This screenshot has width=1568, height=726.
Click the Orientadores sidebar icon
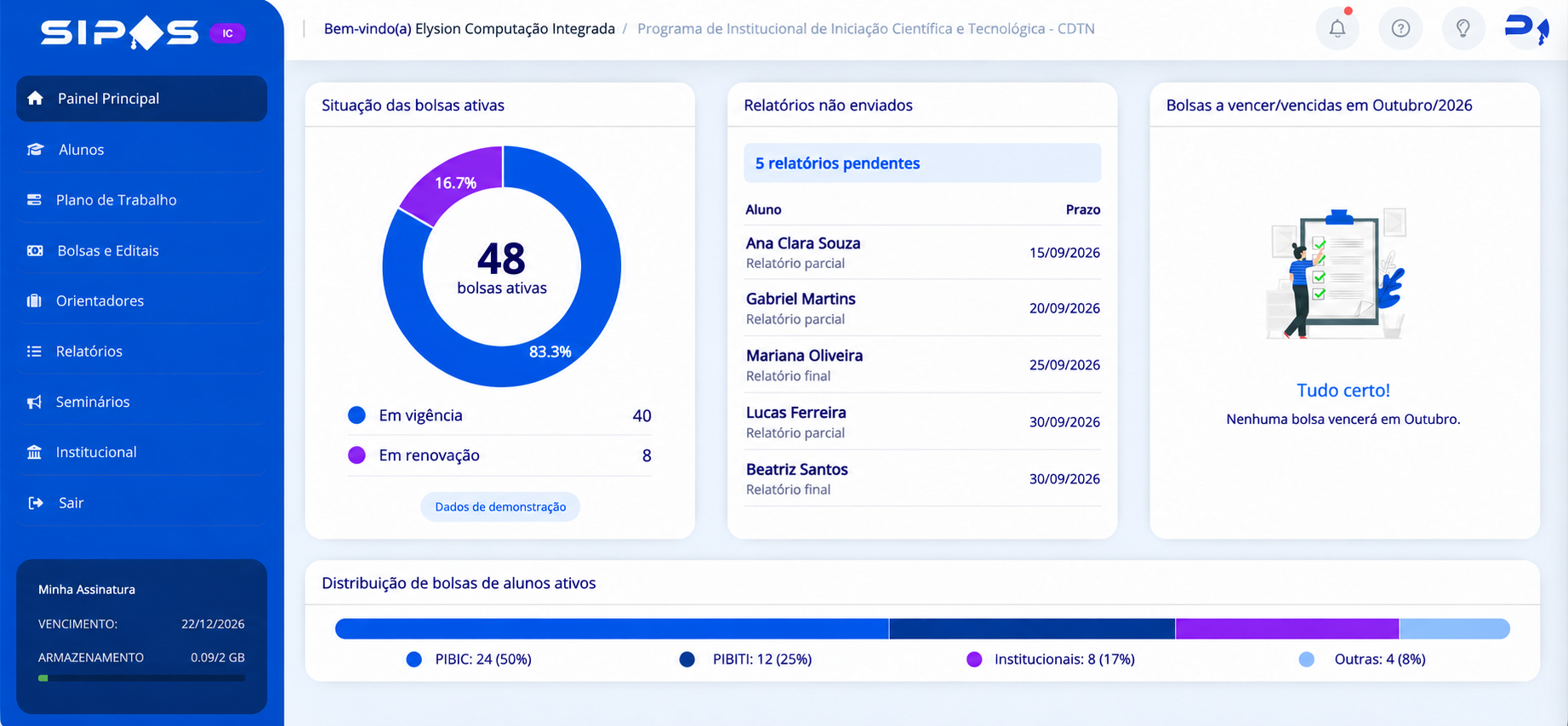(x=34, y=301)
